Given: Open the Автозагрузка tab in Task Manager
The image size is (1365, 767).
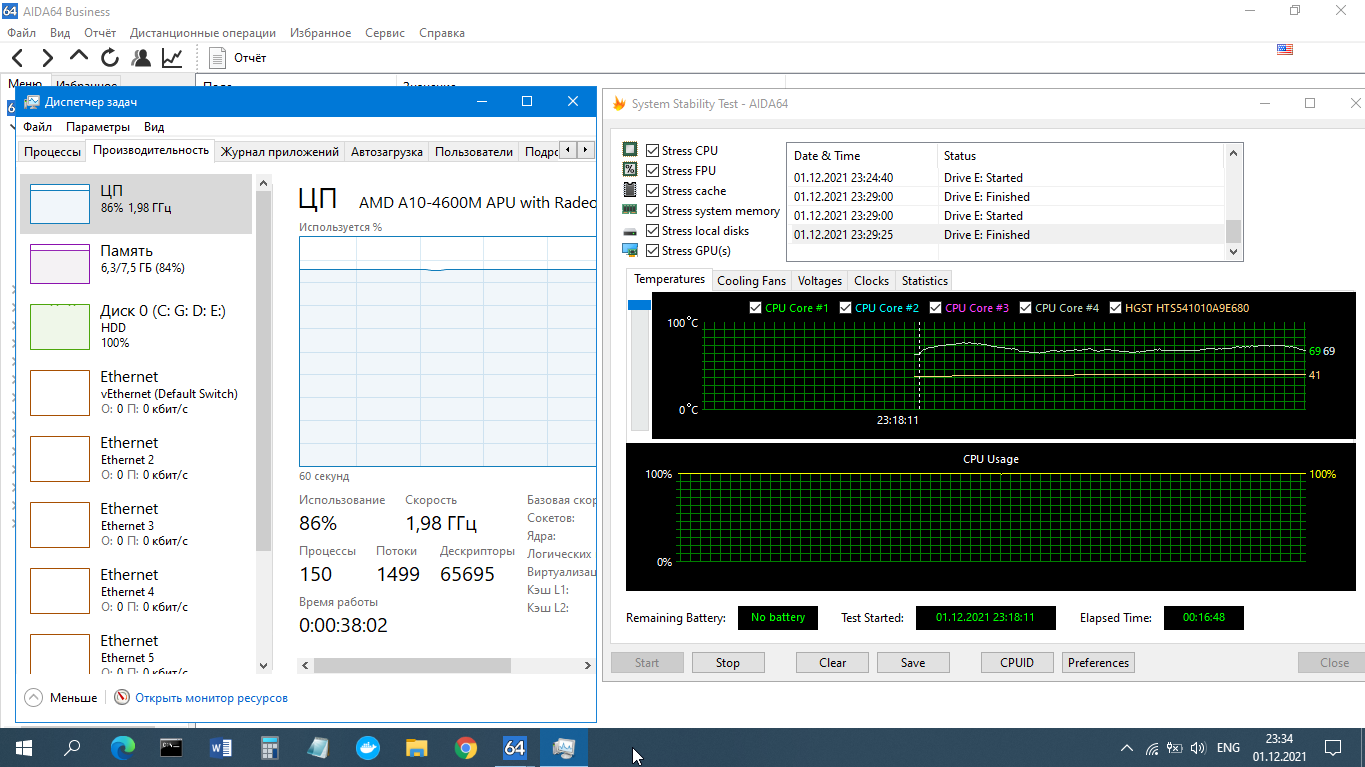Looking at the screenshot, I should pos(386,152).
